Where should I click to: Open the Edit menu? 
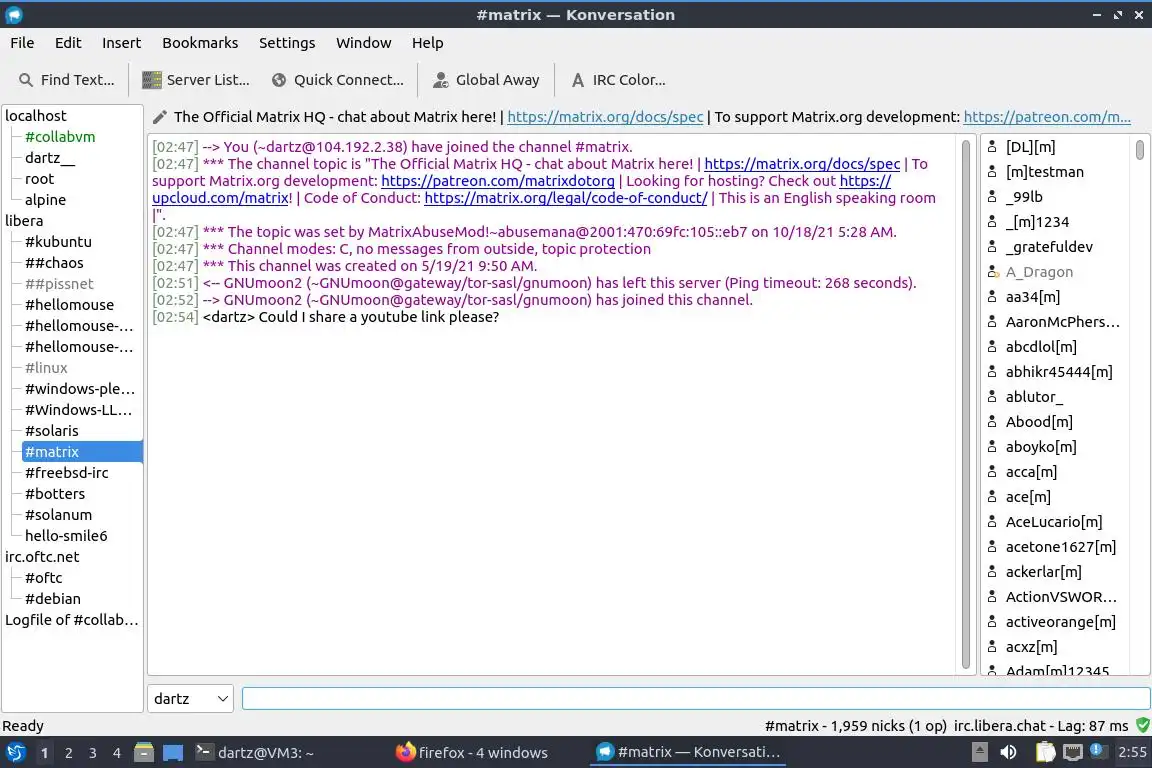coord(68,43)
